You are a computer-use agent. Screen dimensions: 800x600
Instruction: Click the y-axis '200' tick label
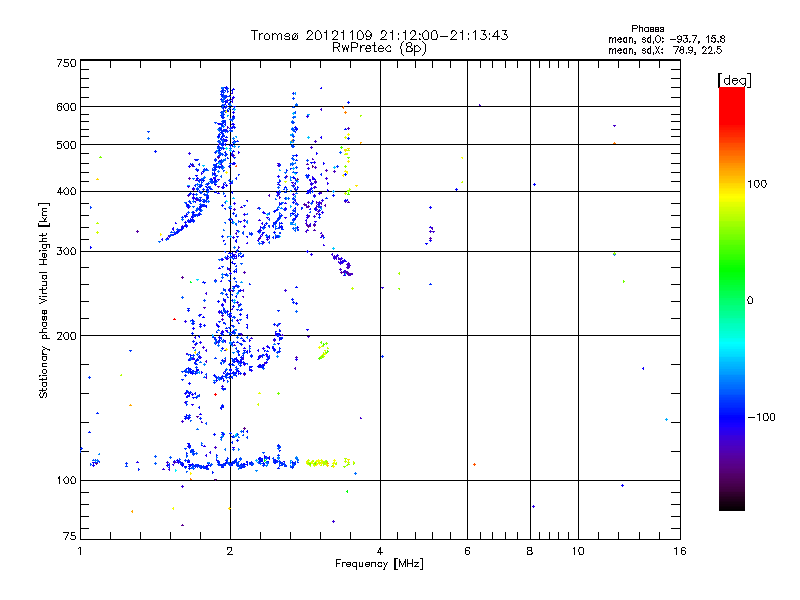(66, 336)
